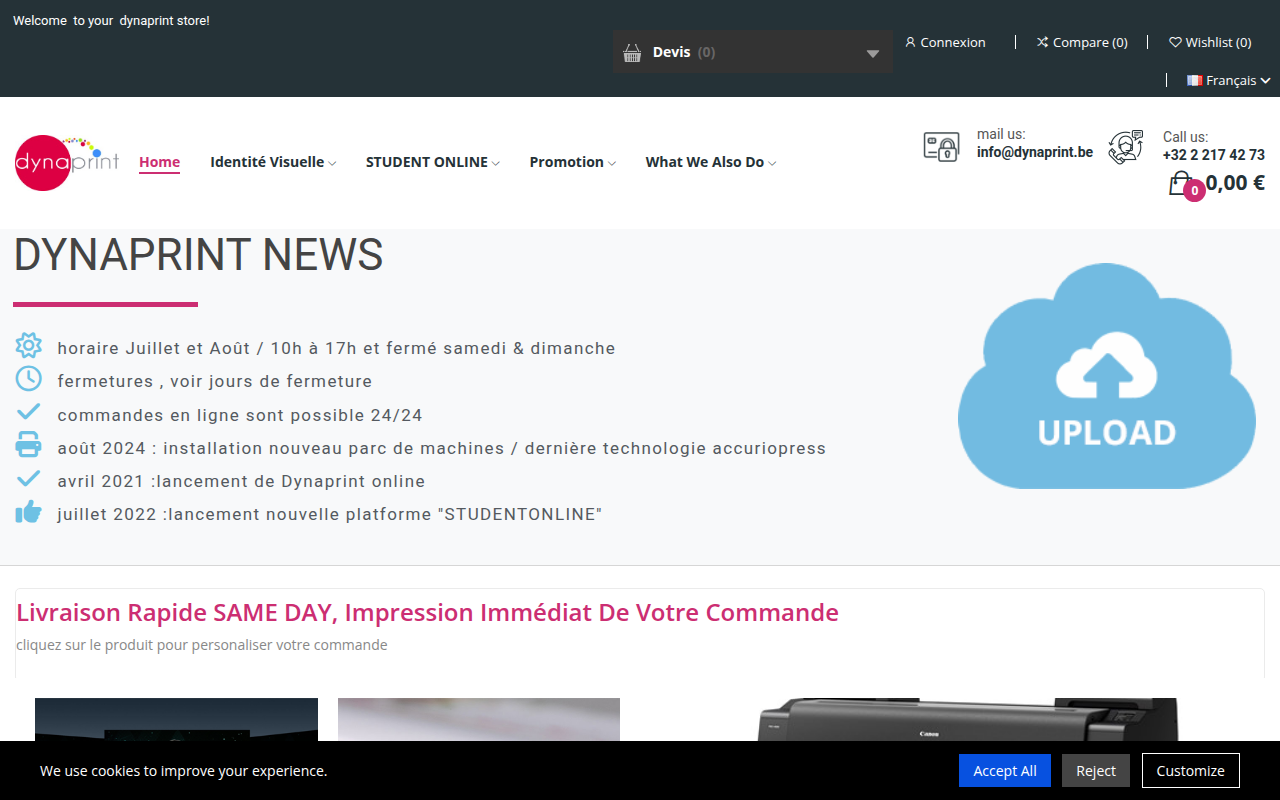
Task: Click the secure payment icon near mail us
Action: [x=941, y=147]
